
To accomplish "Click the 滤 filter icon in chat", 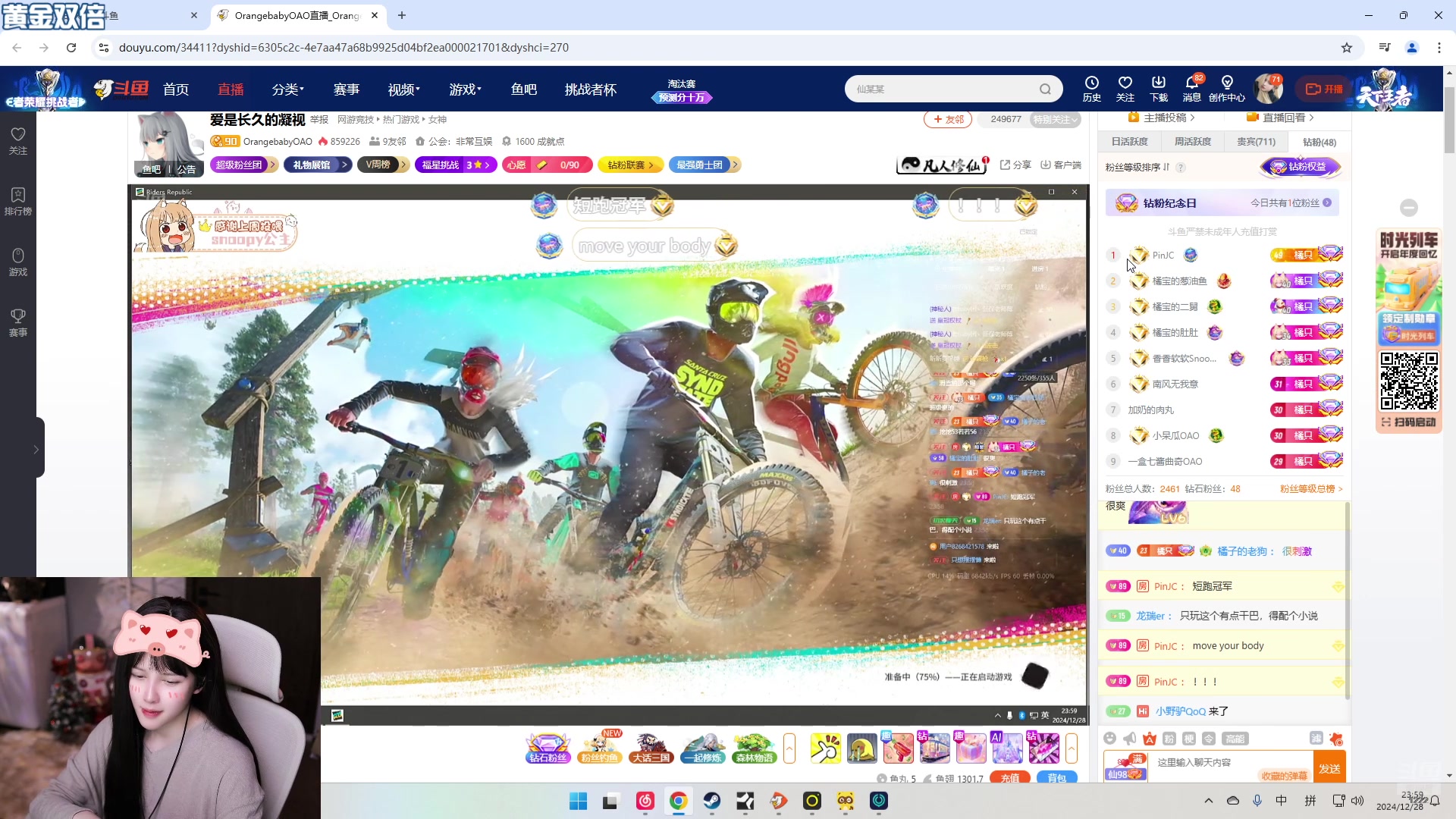I will [1316, 739].
